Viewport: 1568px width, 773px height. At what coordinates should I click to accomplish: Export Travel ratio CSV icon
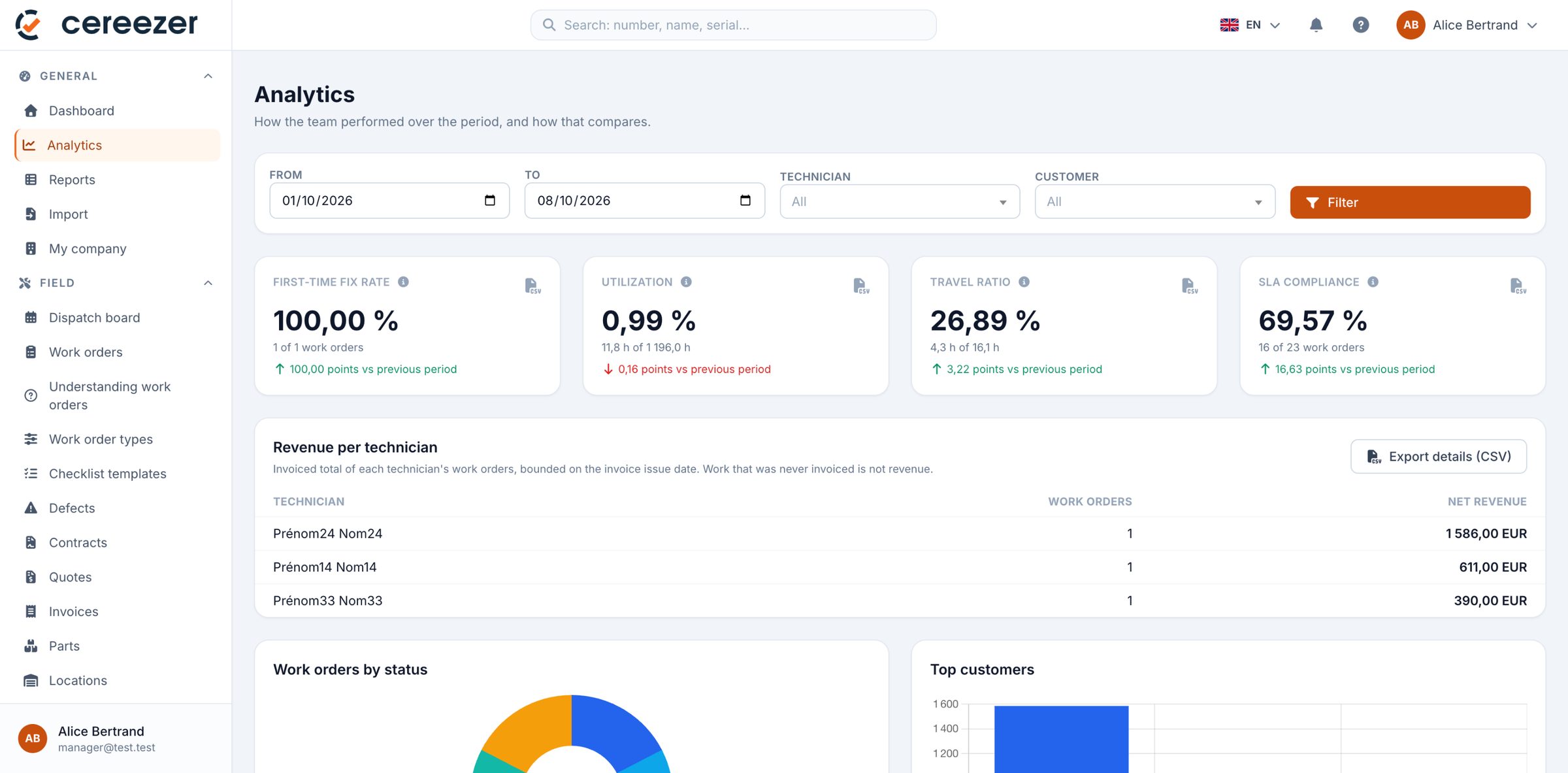pyautogui.click(x=1190, y=286)
